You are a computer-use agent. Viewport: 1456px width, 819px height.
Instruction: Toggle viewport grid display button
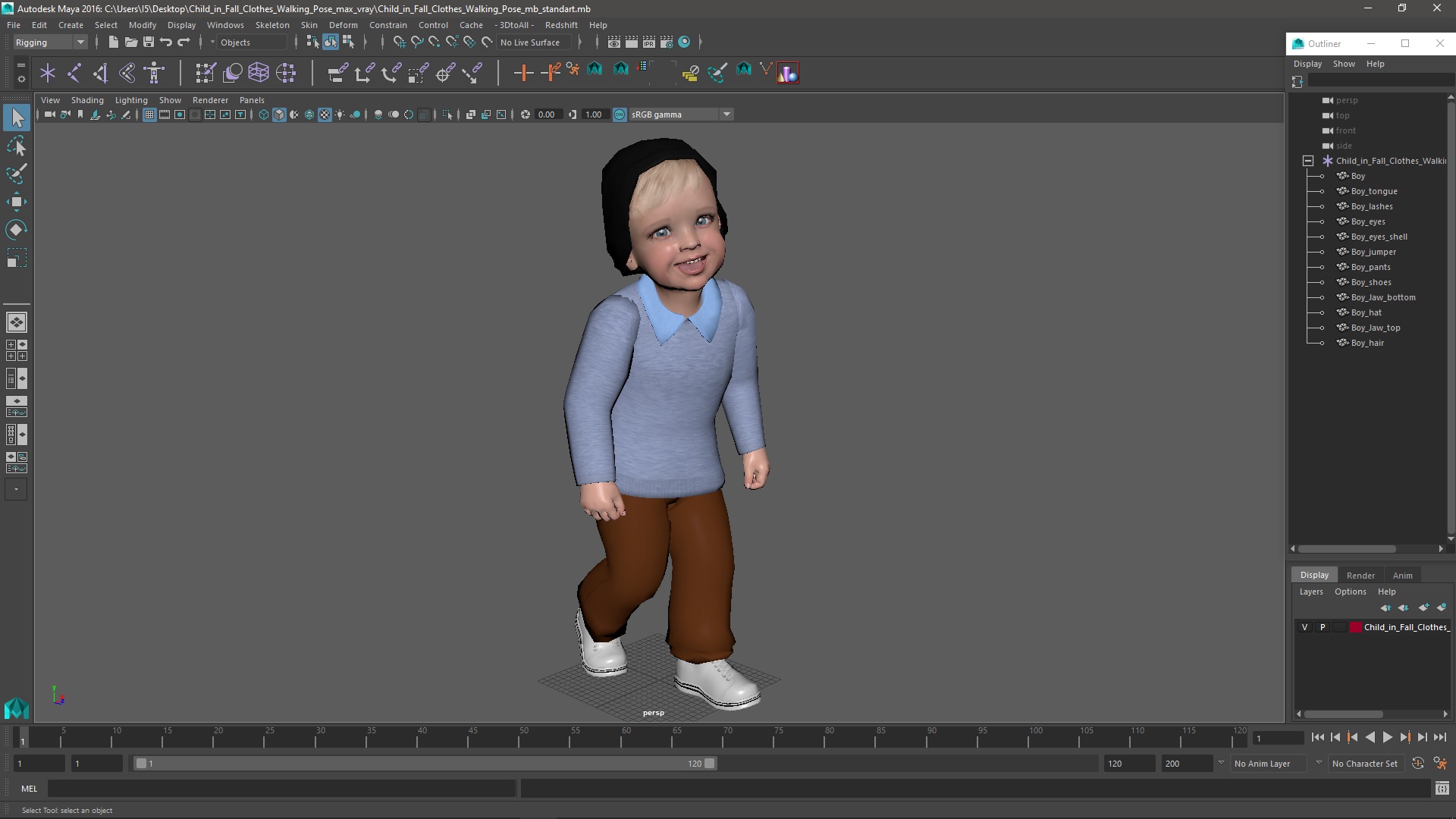pyautogui.click(x=149, y=115)
